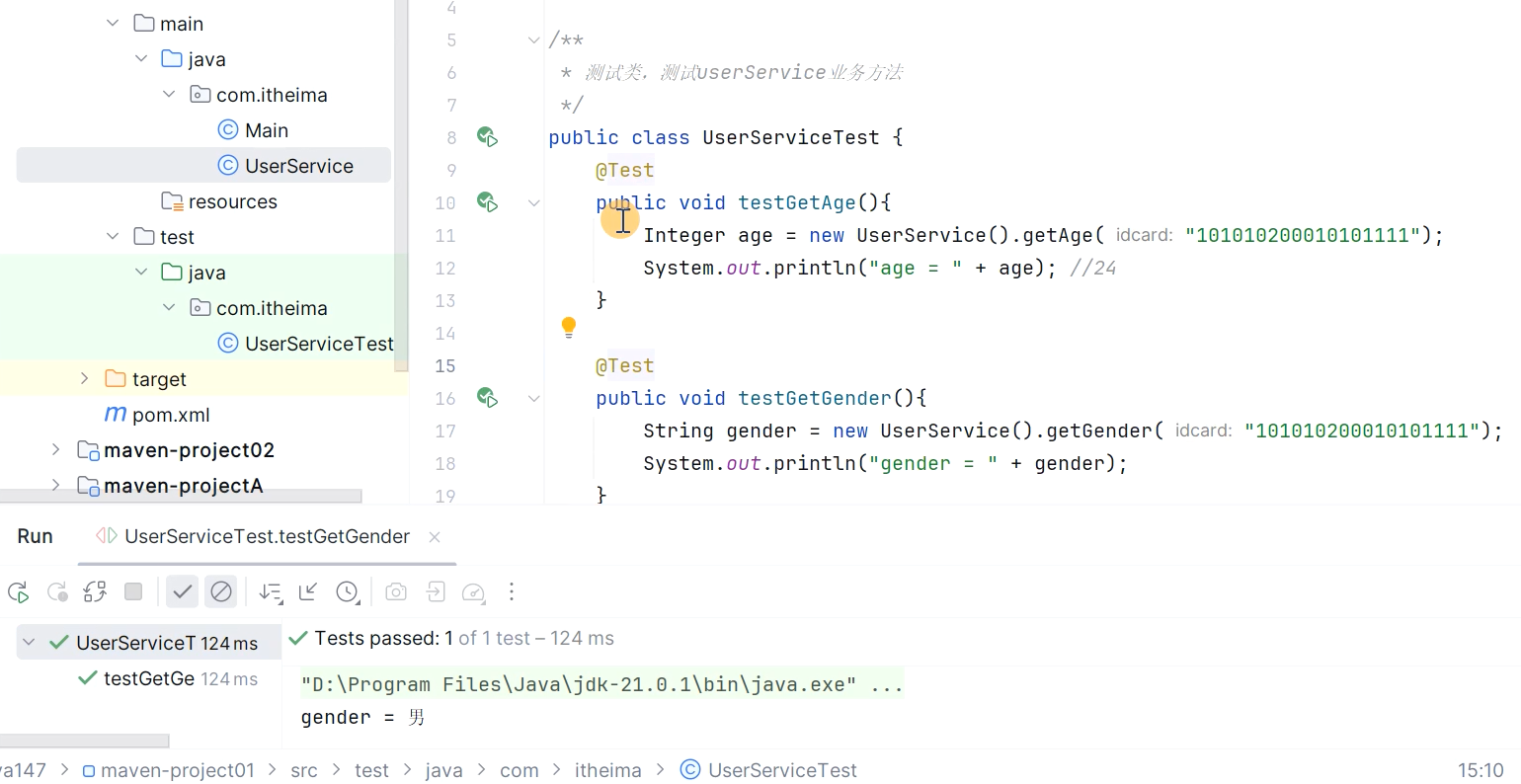Rerun the test with the Rerun icon
Image resolution: width=1521 pixels, height=784 pixels.
[18, 592]
